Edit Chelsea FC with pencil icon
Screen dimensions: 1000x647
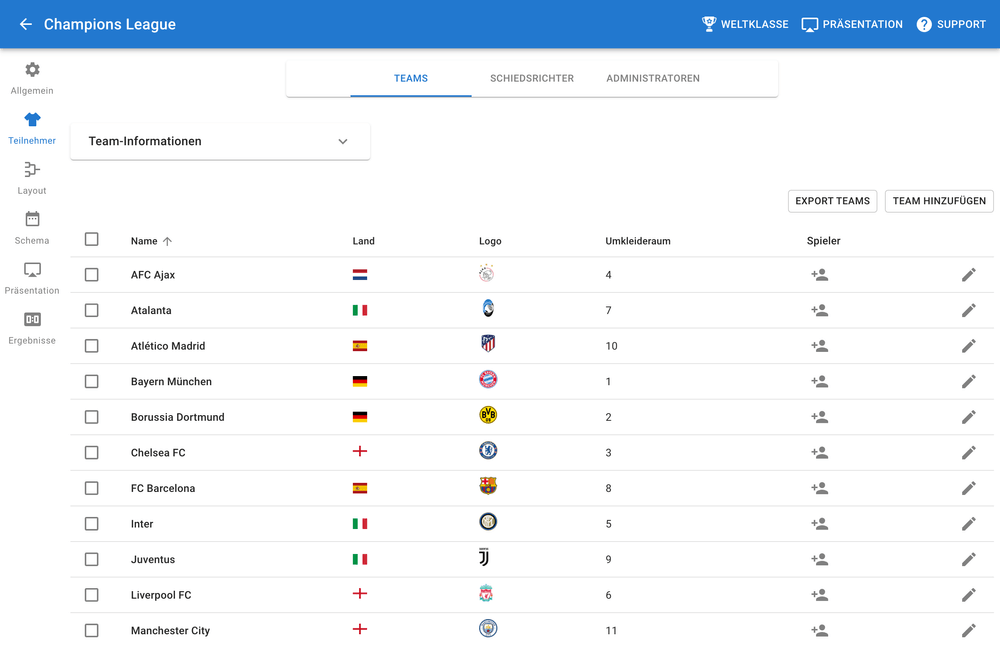(x=969, y=453)
